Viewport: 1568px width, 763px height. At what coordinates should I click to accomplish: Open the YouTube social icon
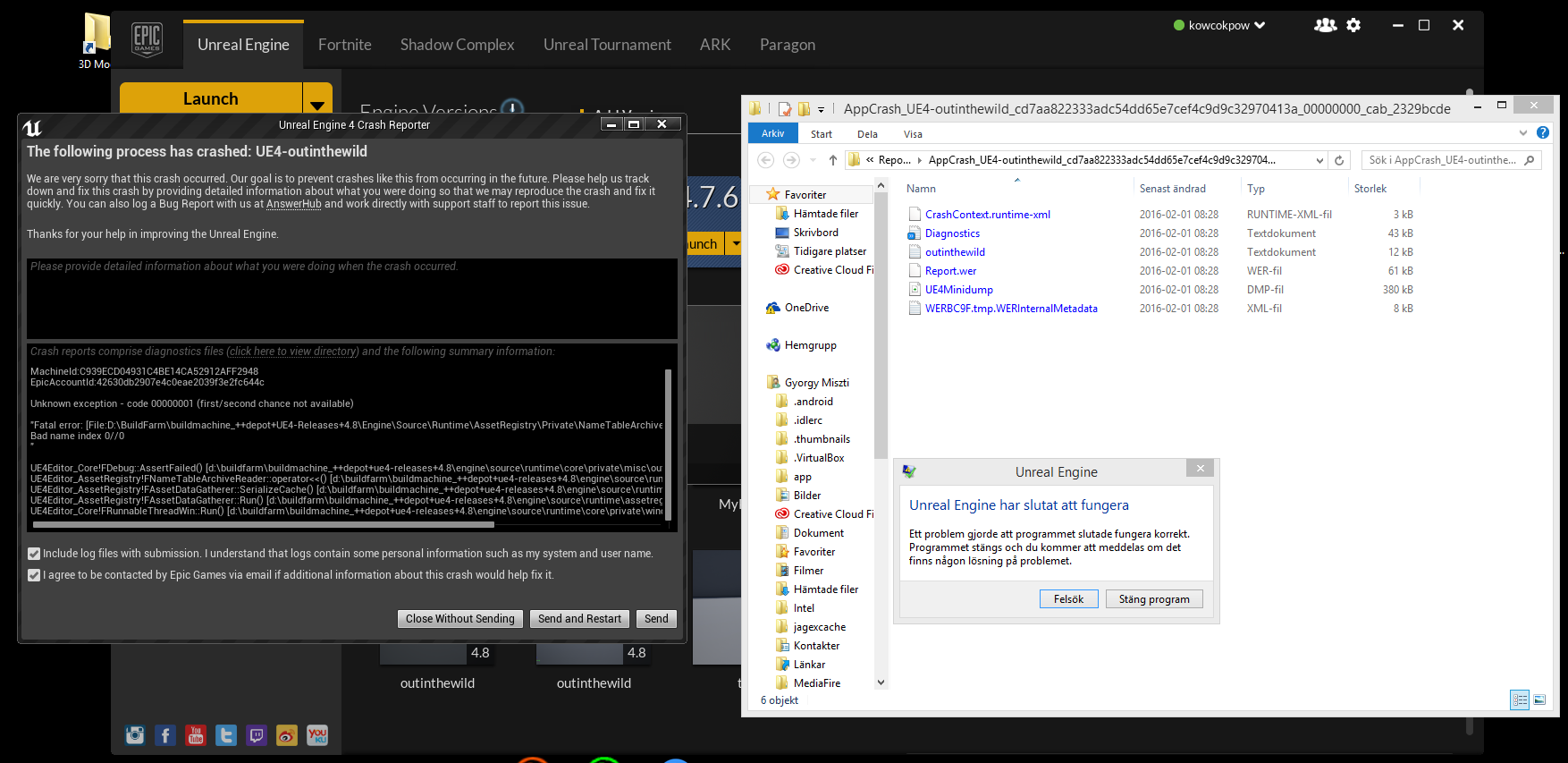(x=196, y=735)
